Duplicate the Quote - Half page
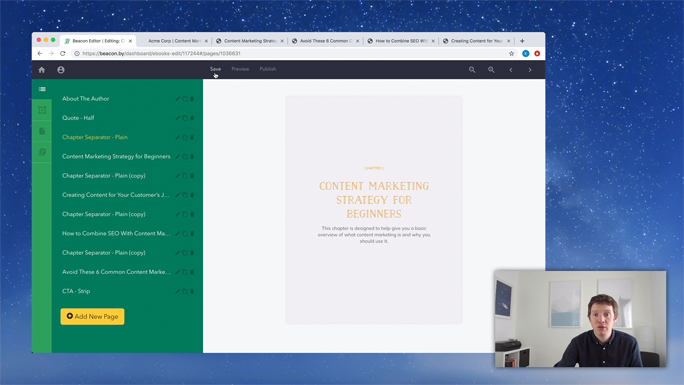This screenshot has width=684, height=385. point(185,118)
